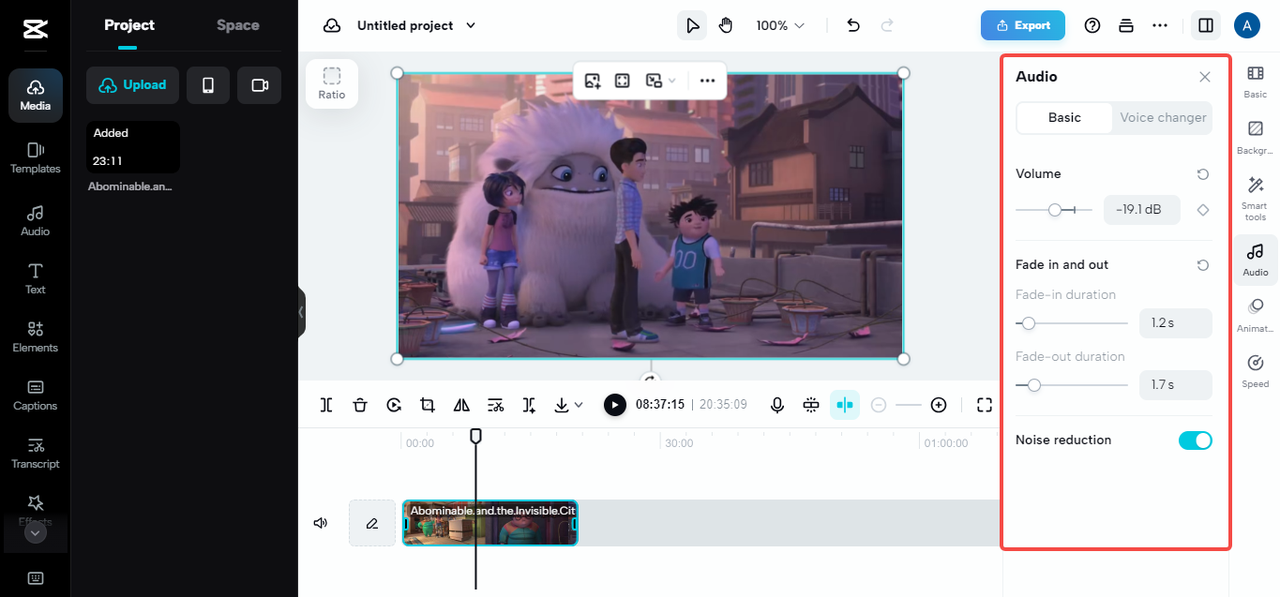1280x597 pixels.
Task: Click the mirror flip tool icon
Action: pyautogui.click(x=461, y=405)
